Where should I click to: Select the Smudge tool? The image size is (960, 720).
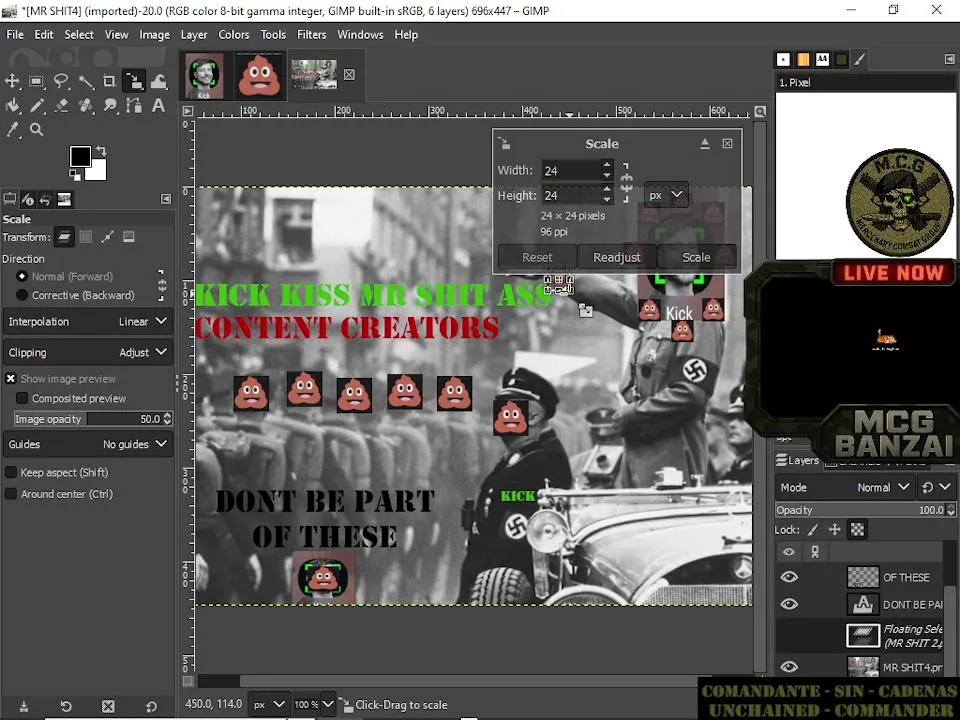pyautogui.click(x=110, y=106)
